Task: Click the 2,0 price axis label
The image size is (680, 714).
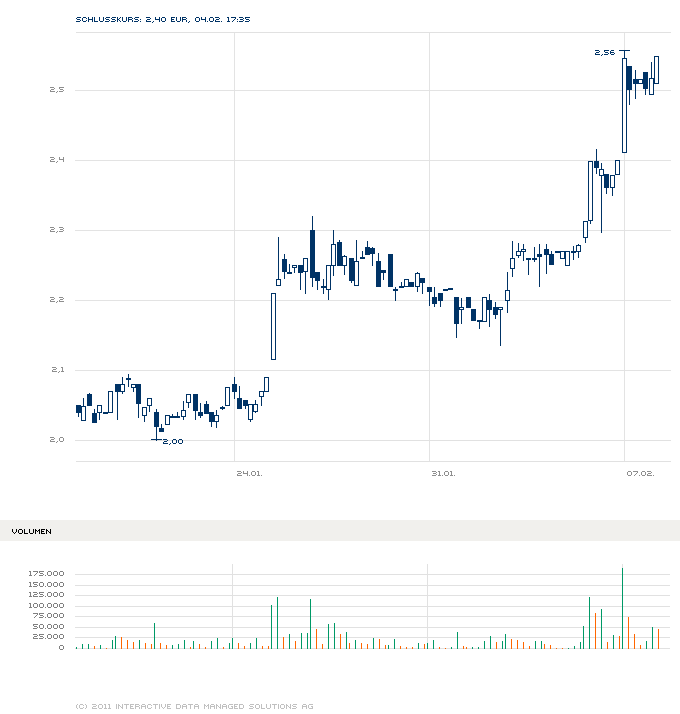Action: pos(57,440)
